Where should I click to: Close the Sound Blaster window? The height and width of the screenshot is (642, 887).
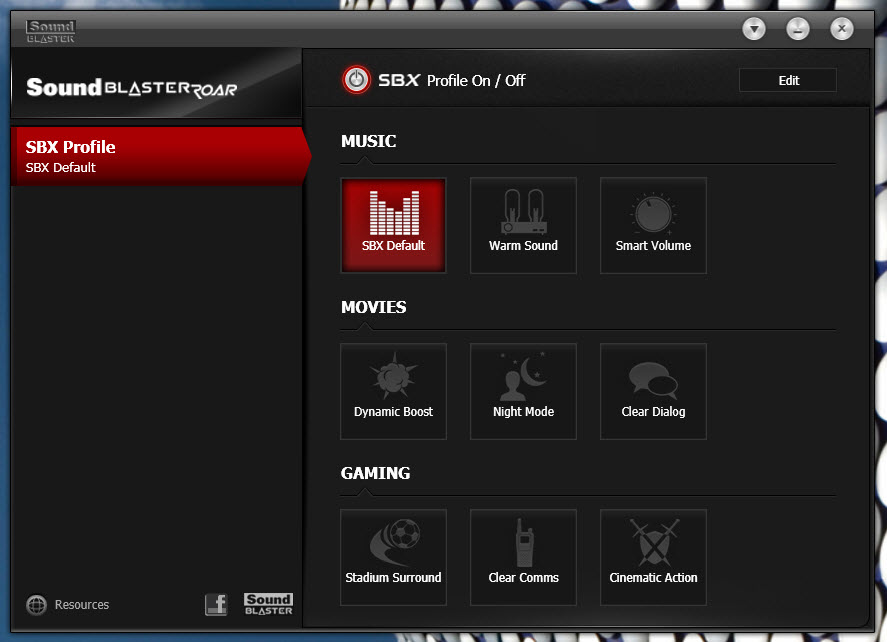pyautogui.click(x=842, y=28)
